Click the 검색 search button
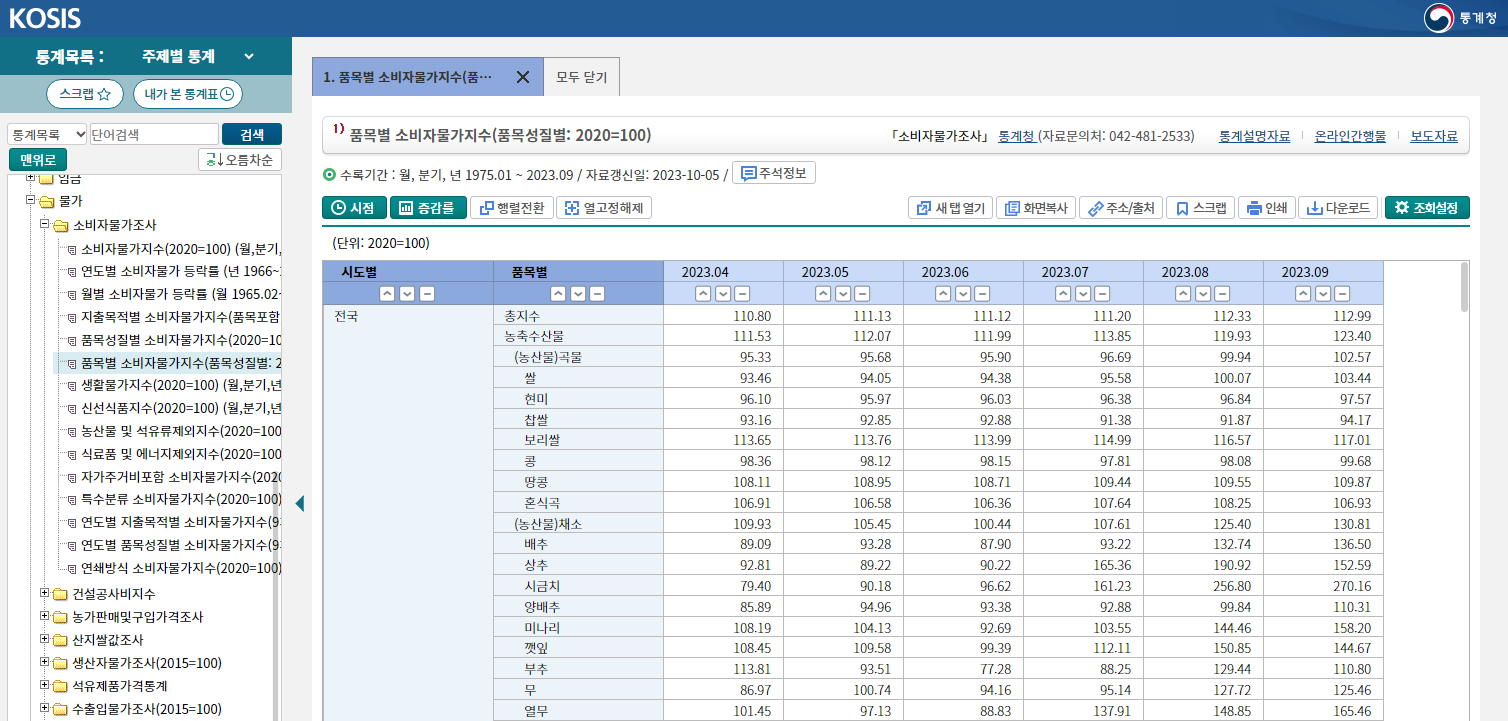 (x=252, y=134)
